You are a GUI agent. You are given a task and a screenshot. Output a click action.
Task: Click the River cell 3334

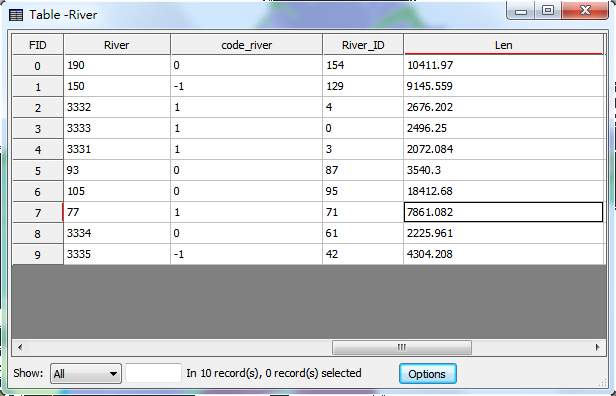coord(117,233)
